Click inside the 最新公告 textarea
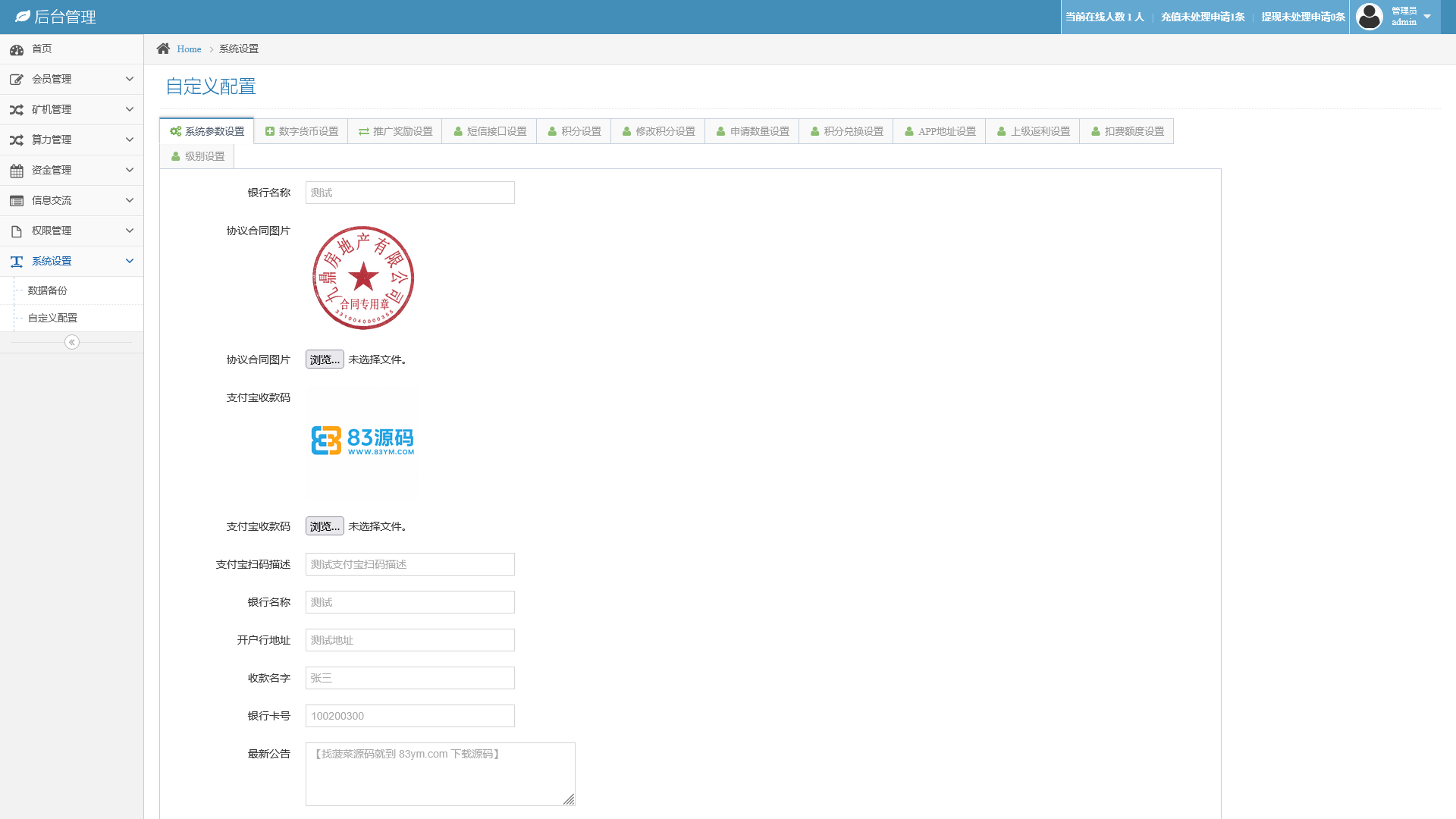 (x=441, y=774)
